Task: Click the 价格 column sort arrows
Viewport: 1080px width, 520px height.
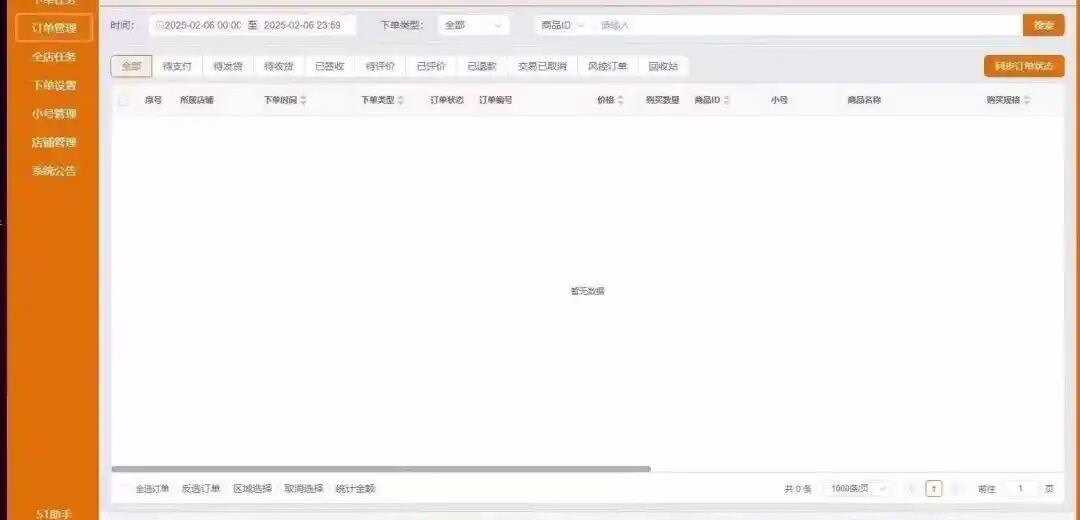Action: tap(621, 101)
